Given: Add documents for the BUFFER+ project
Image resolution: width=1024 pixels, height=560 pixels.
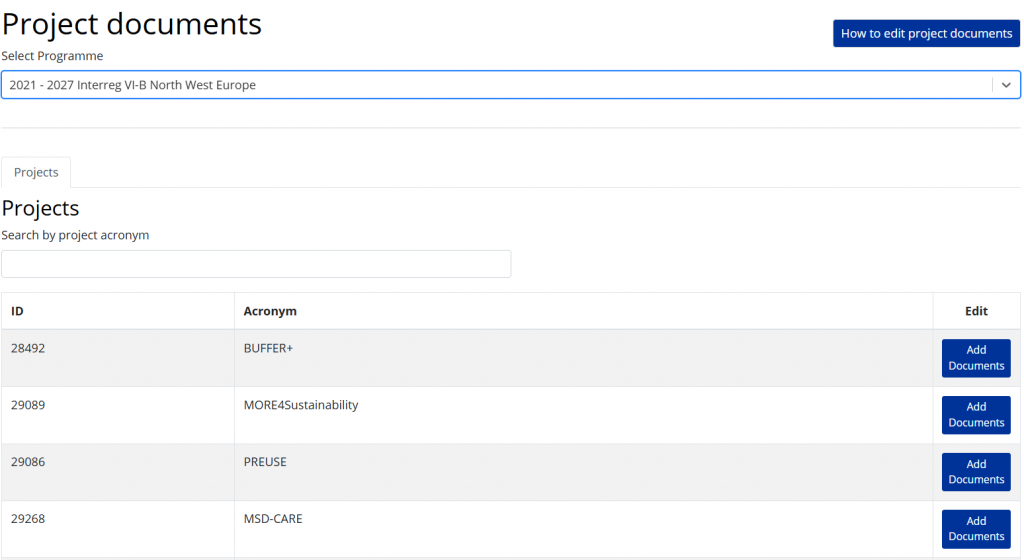Looking at the screenshot, I should point(976,358).
